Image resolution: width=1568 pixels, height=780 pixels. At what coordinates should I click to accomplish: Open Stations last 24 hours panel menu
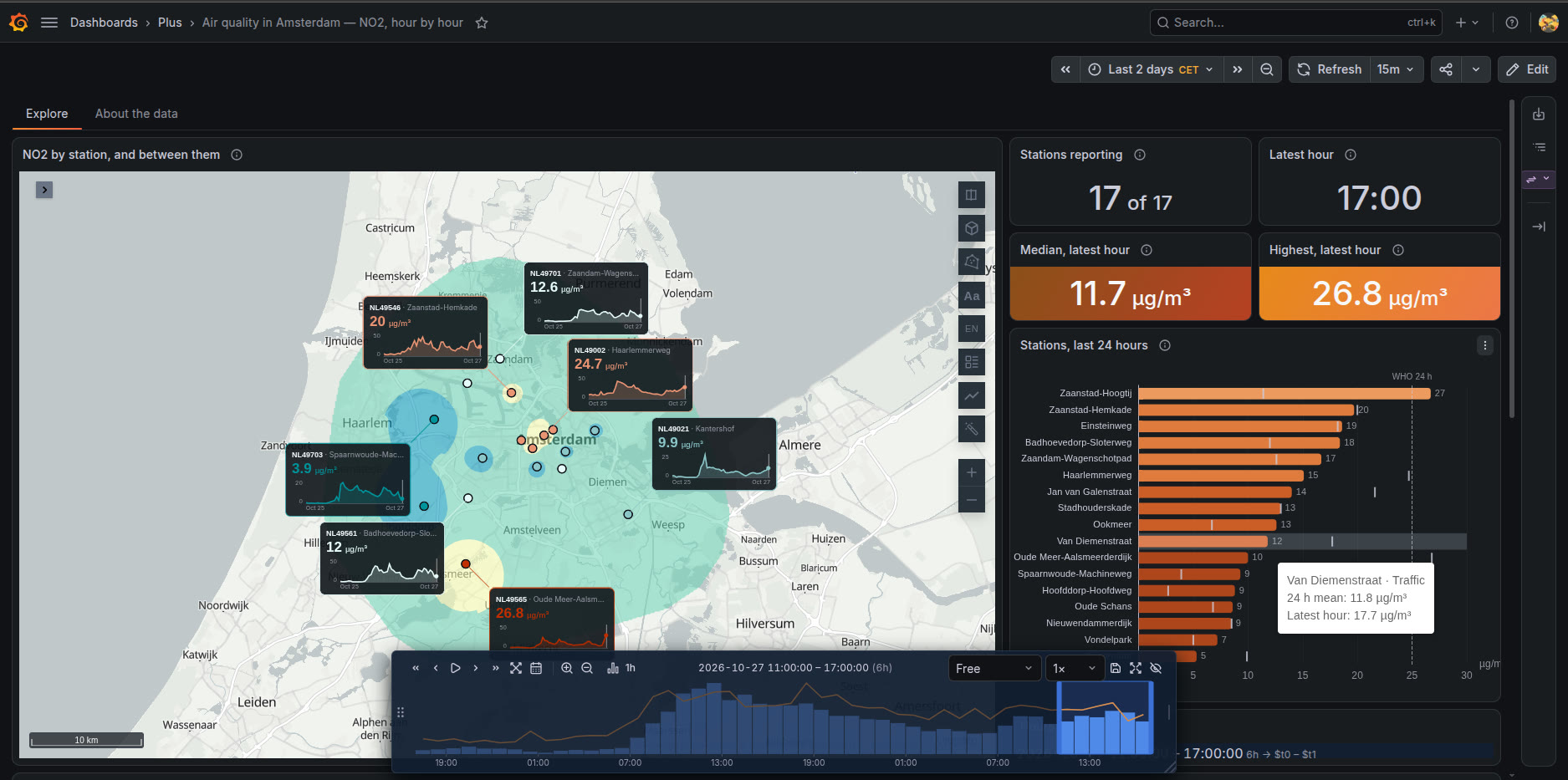coord(1484,345)
